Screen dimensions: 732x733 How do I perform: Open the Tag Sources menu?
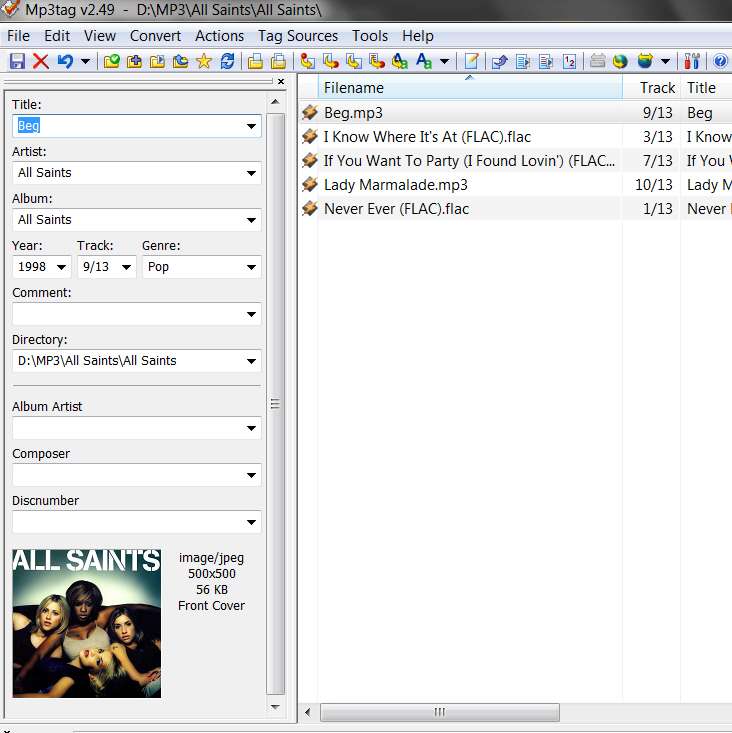[x=298, y=36]
